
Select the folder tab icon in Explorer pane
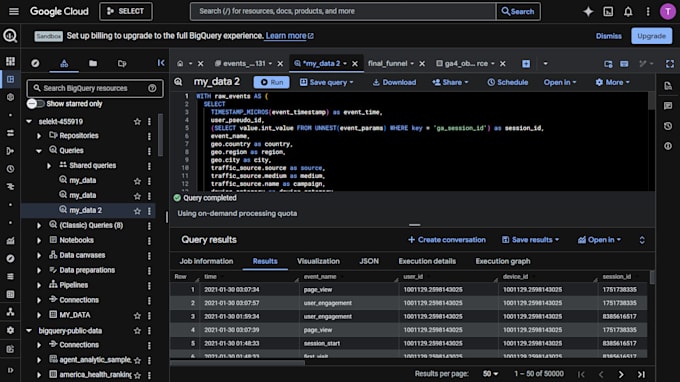93,63
